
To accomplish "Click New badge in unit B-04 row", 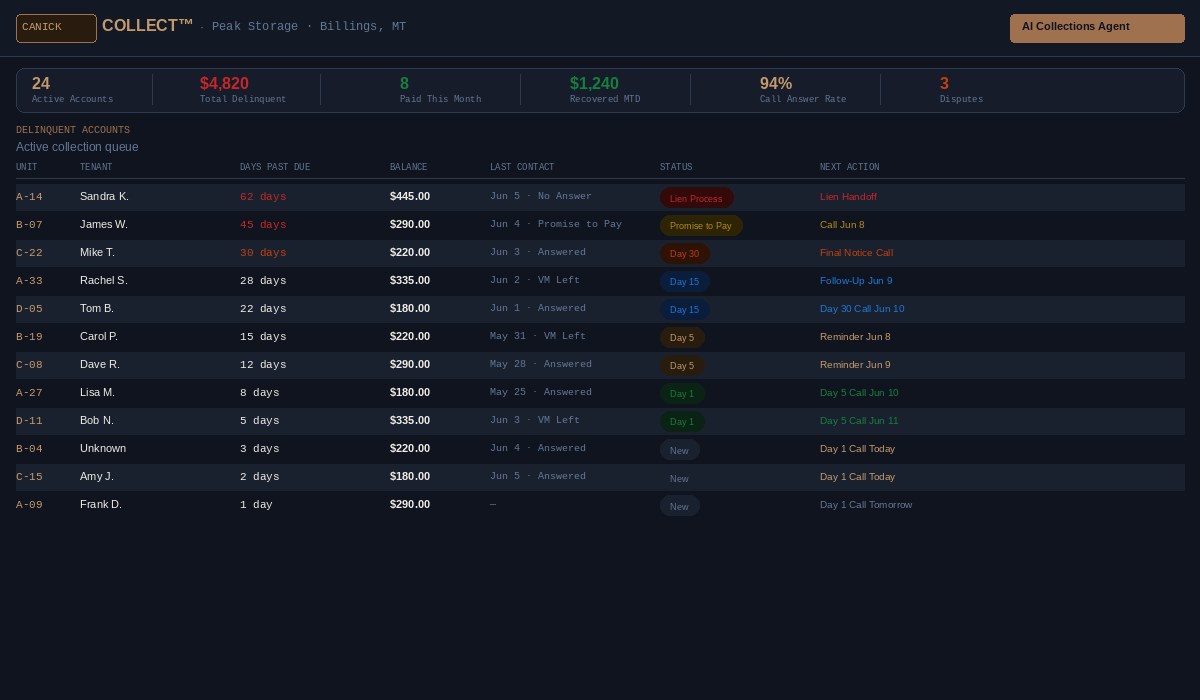I will pyautogui.click(x=680, y=450).
